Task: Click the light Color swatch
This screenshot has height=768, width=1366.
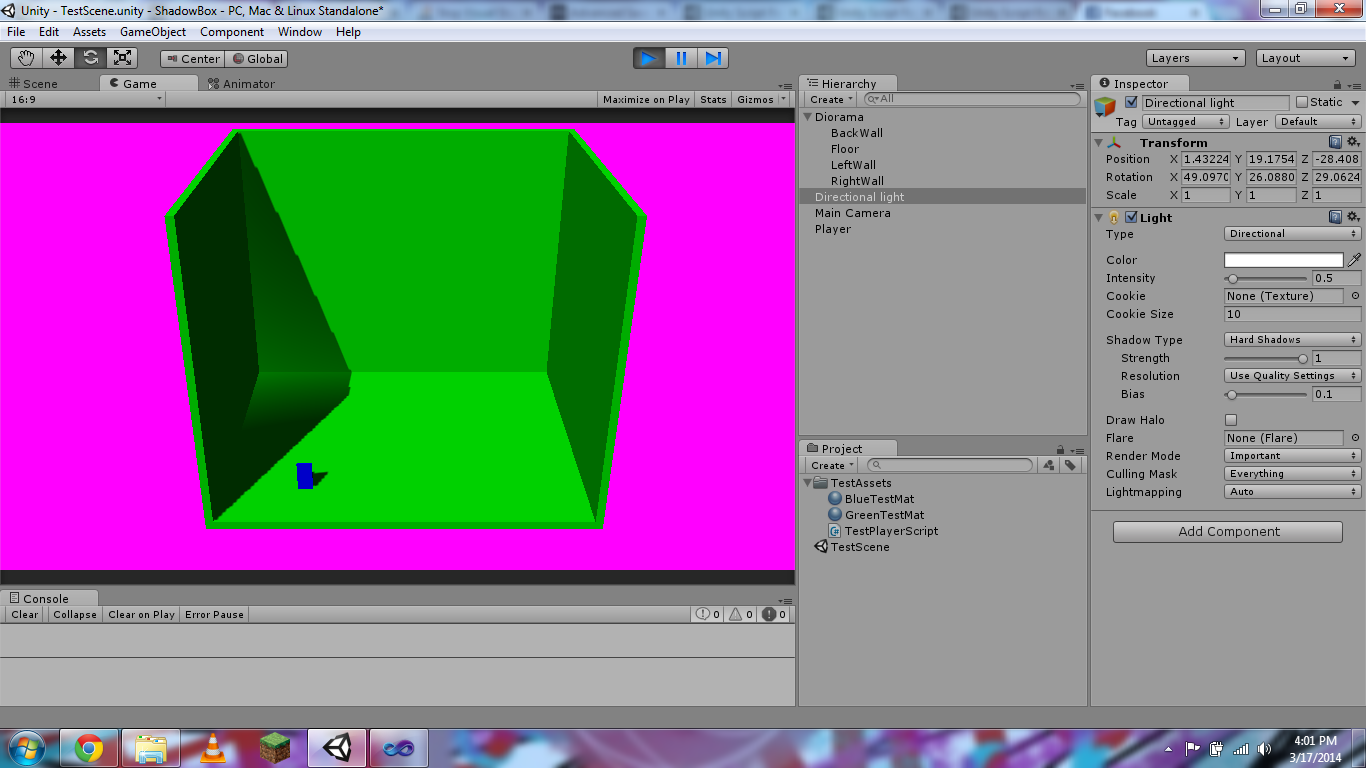Action: pos(1284,260)
